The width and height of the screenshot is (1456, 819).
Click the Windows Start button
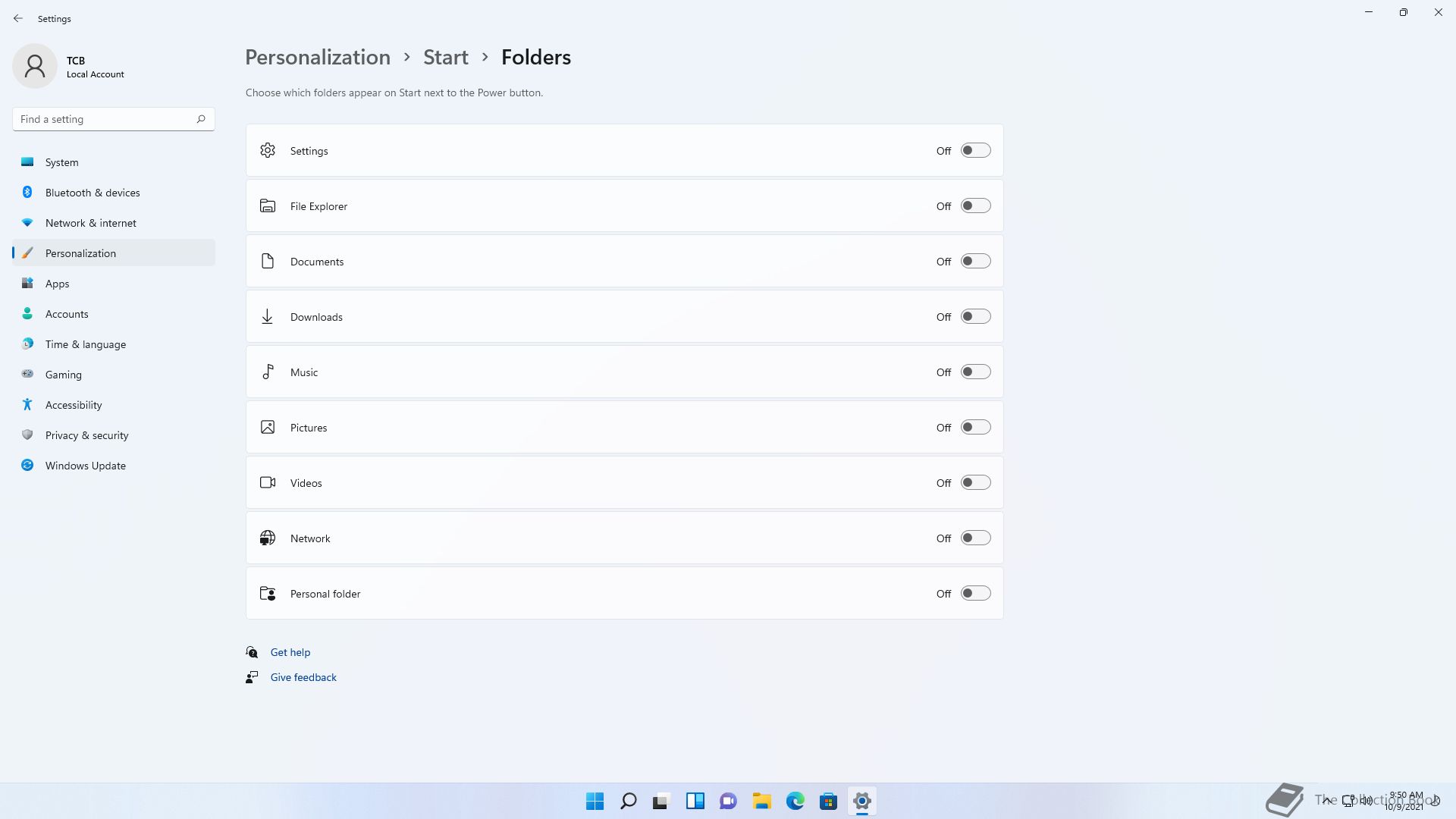tap(595, 801)
